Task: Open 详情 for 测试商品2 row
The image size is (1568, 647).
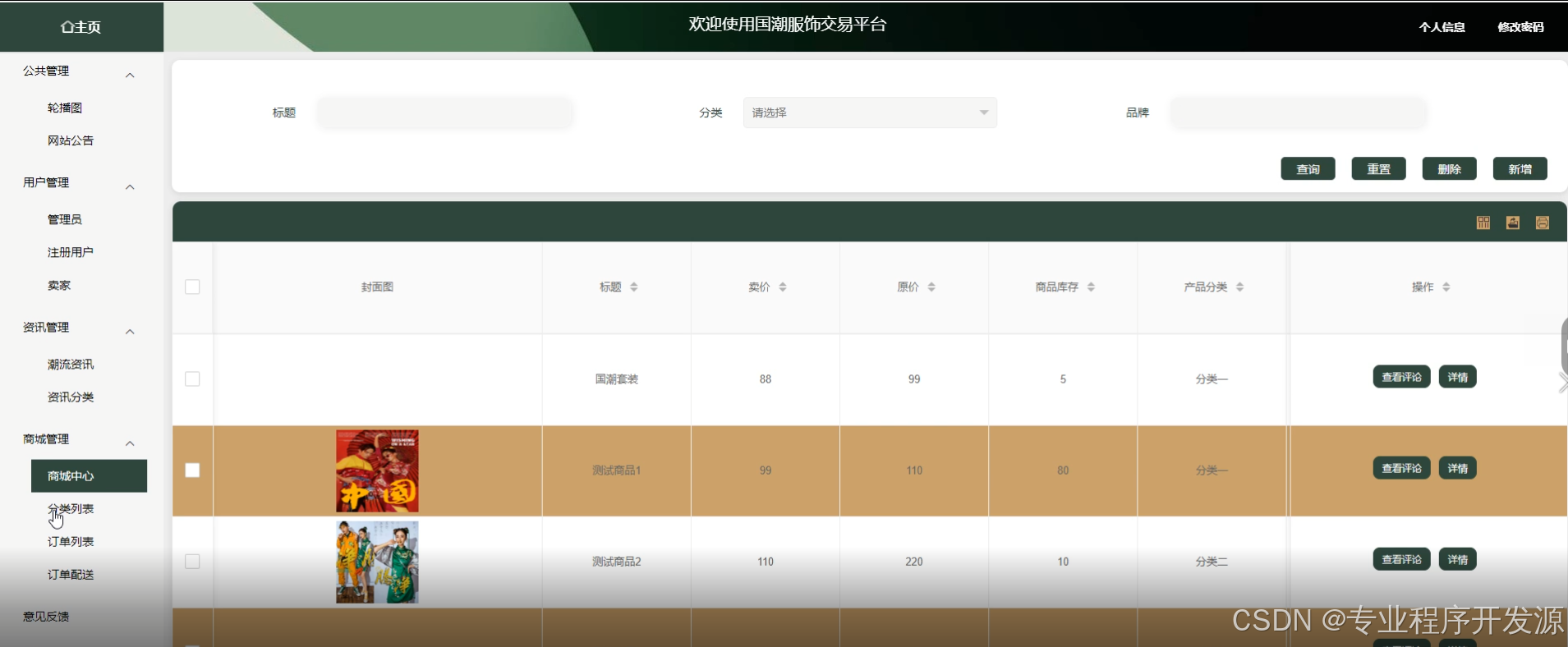Action: pos(1457,559)
